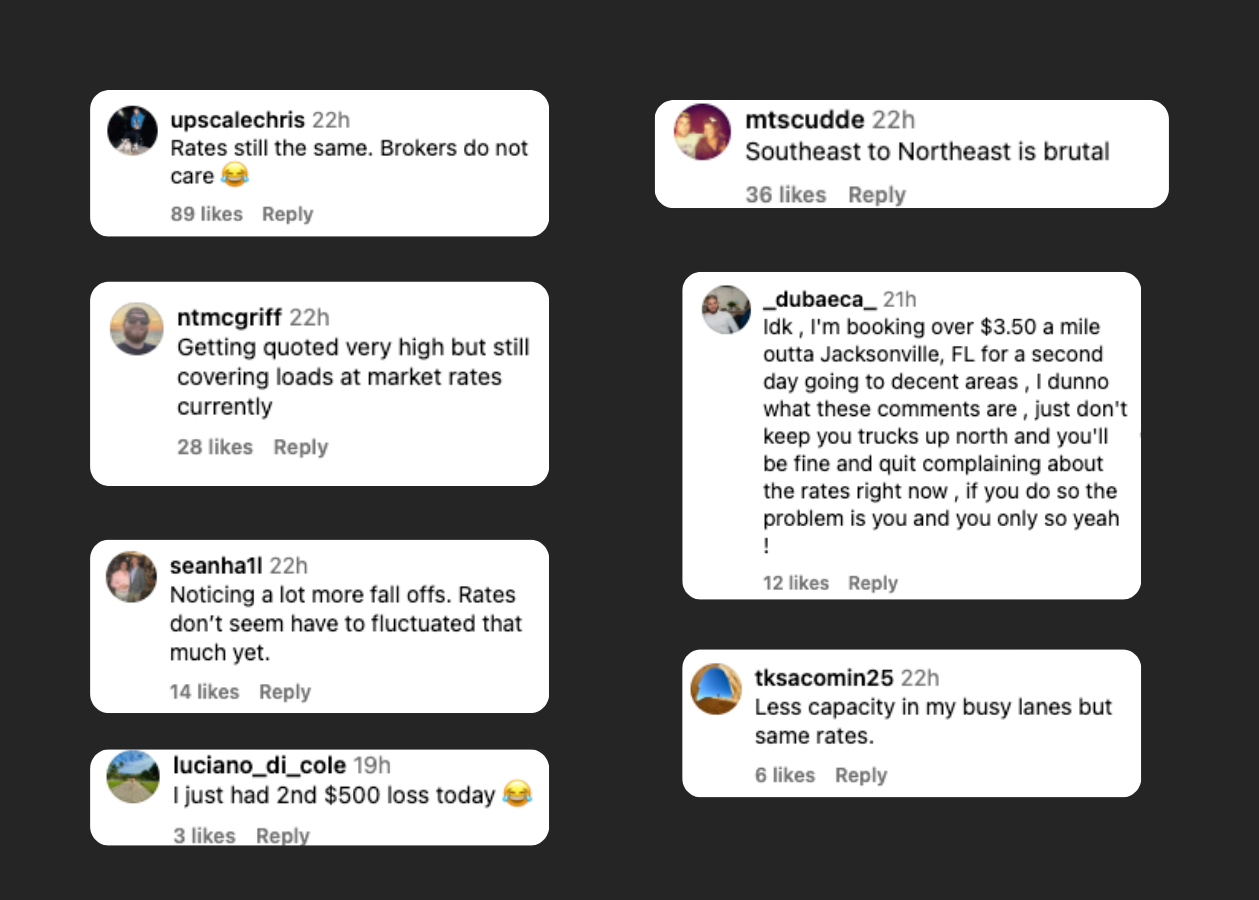This screenshot has height=900, width=1259.
Task: Click the luciano_di_cole username
Action: point(259,766)
